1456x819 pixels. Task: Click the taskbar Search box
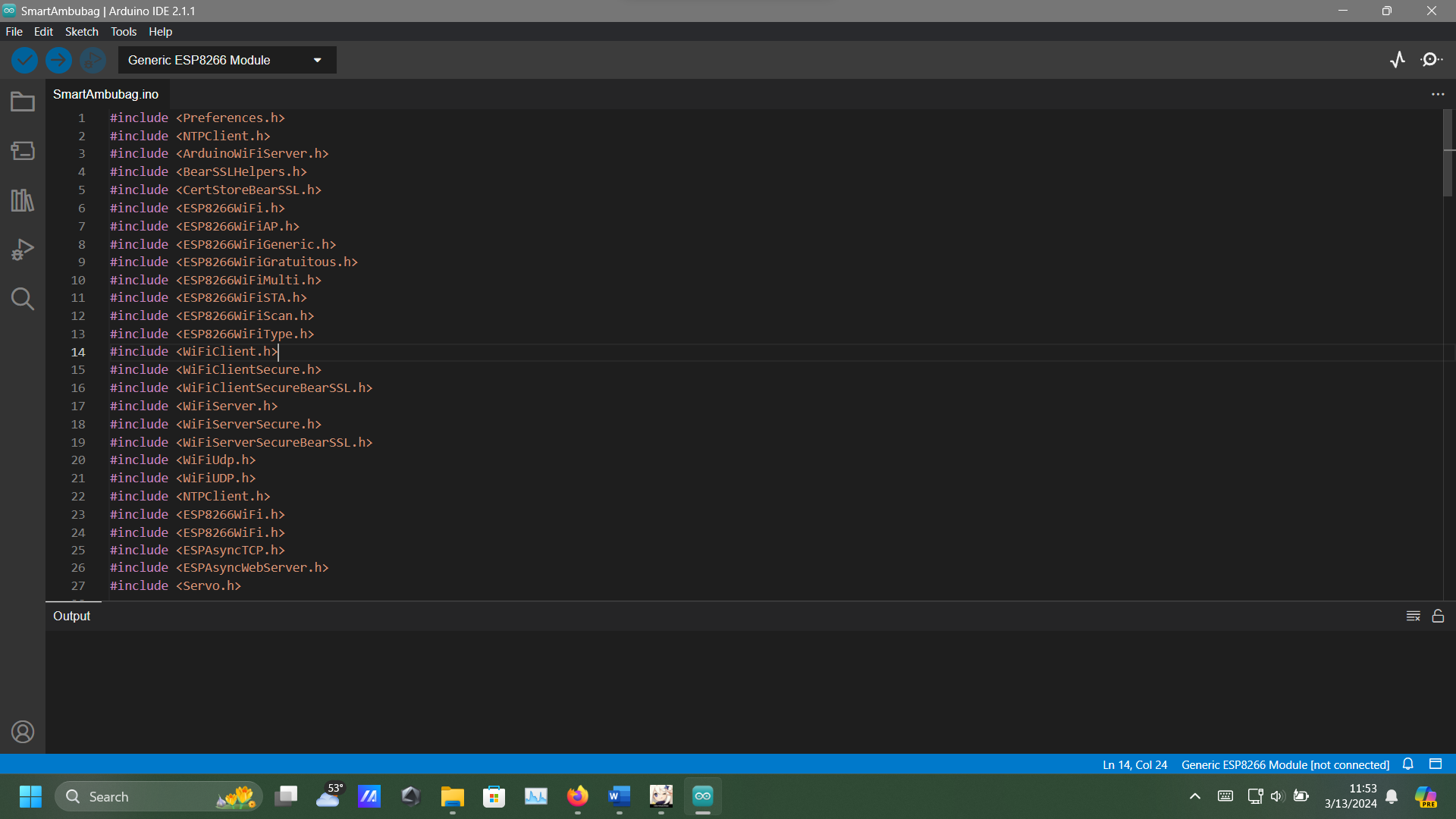pyautogui.click(x=159, y=796)
